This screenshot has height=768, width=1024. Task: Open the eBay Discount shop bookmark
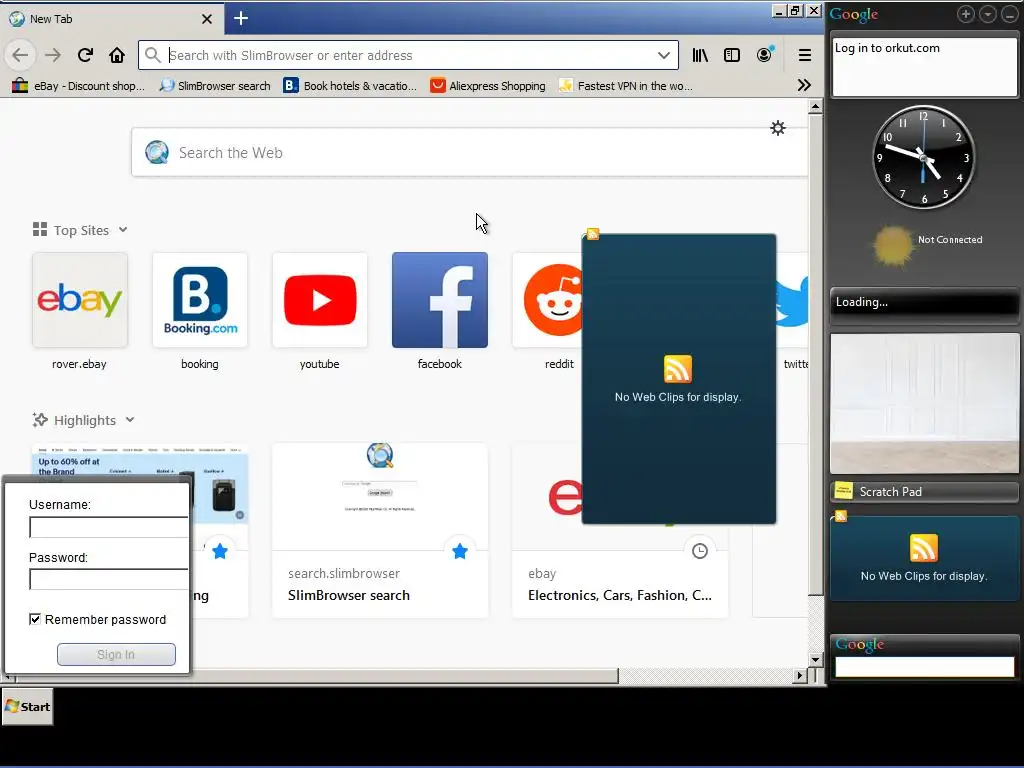[x=78, y=86]
